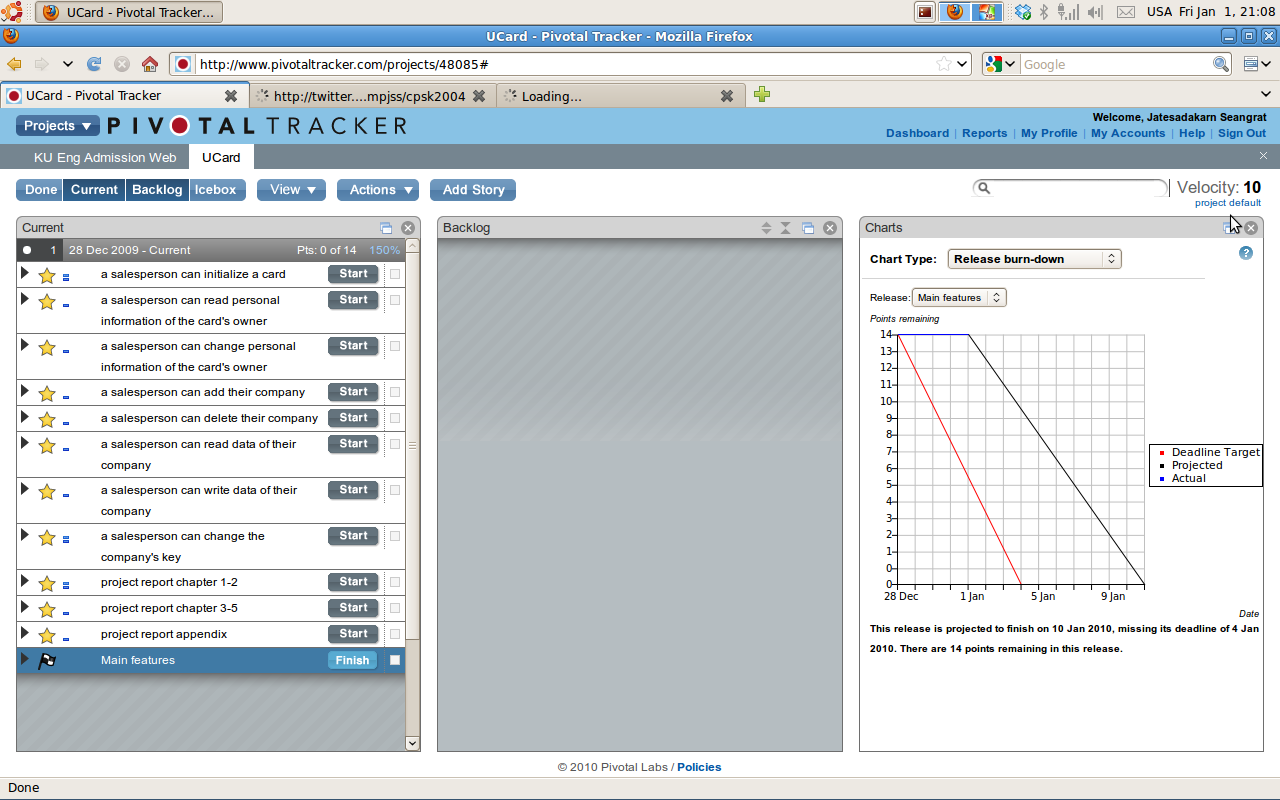The width and height of the screenshot is (1280, 800).
Task: Expand the 'project report chapter 3-5' story
Action: [x=25, y=607]
